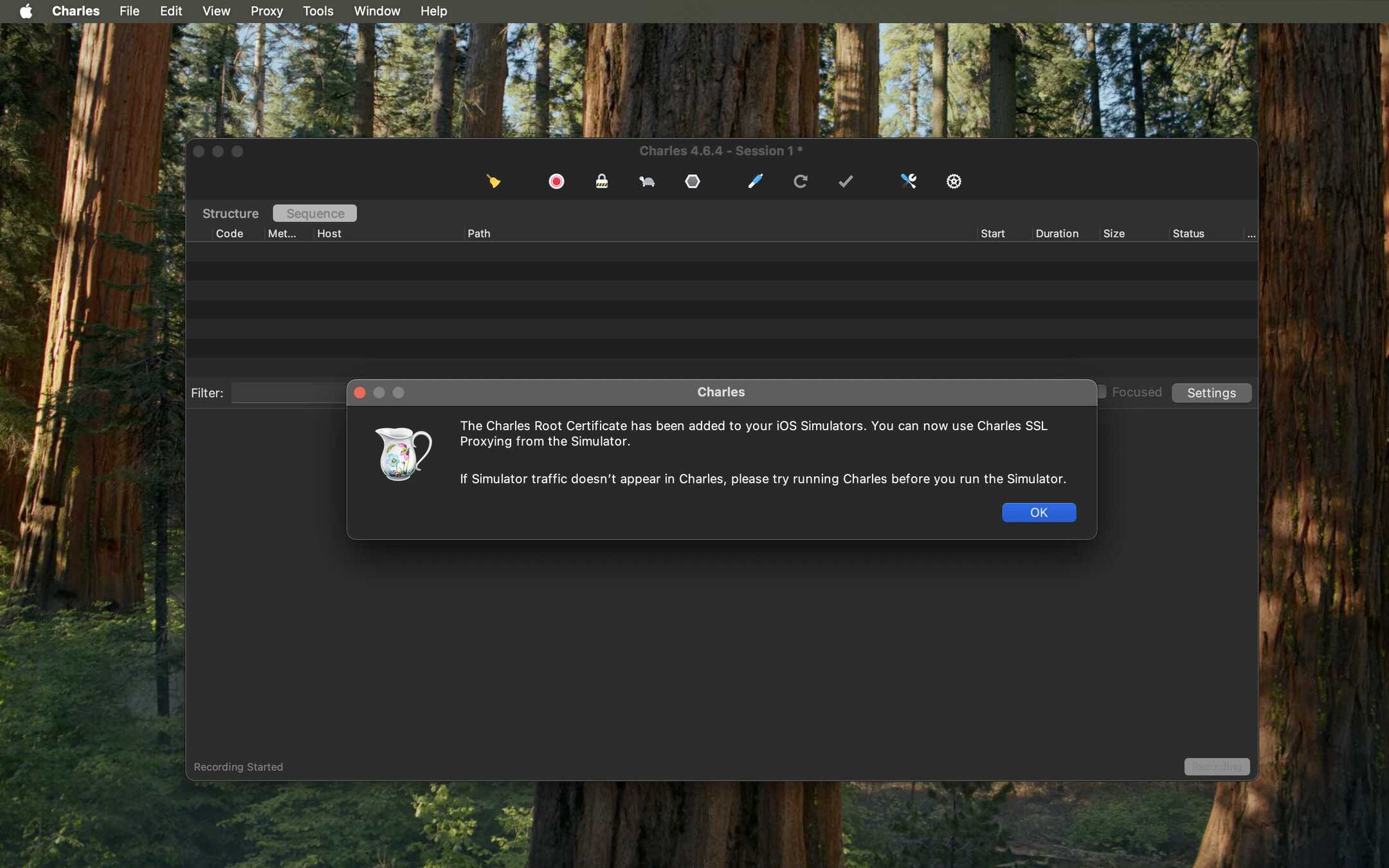Open the Proxy menu
1389x868 pixels.
click(267, 11)
